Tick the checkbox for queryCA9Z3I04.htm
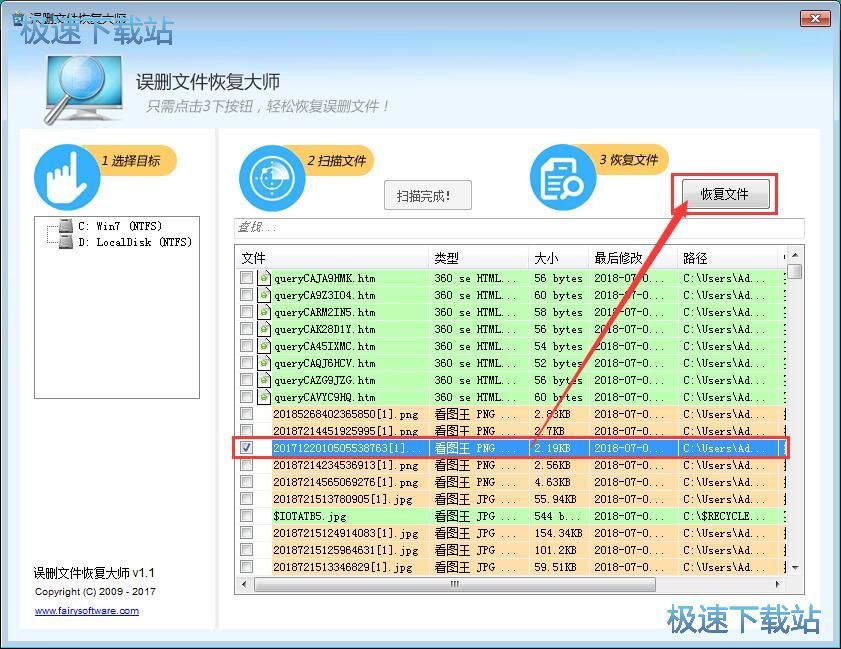 pyautogui.click(x=246, y=294)
